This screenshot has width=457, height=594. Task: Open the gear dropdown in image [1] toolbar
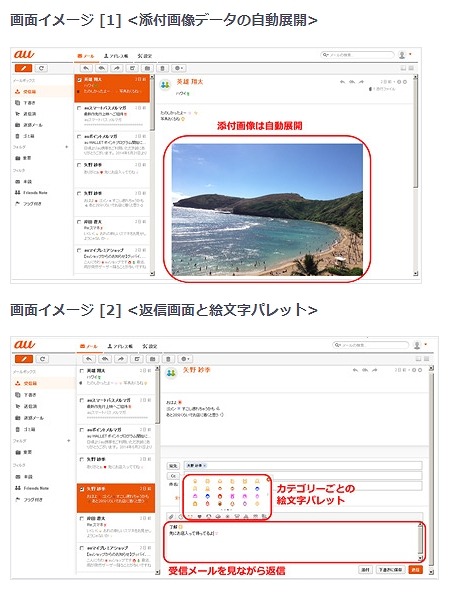coord(178,68)
